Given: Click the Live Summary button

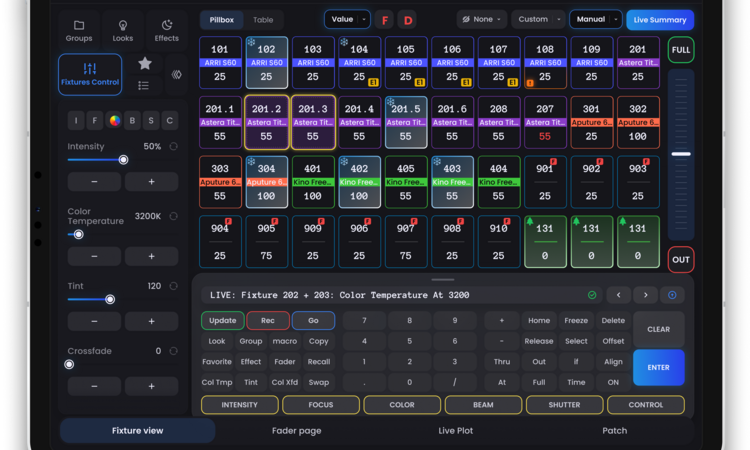Looking at the screenshot, I should pyautogui.click(x=660, y=20).
